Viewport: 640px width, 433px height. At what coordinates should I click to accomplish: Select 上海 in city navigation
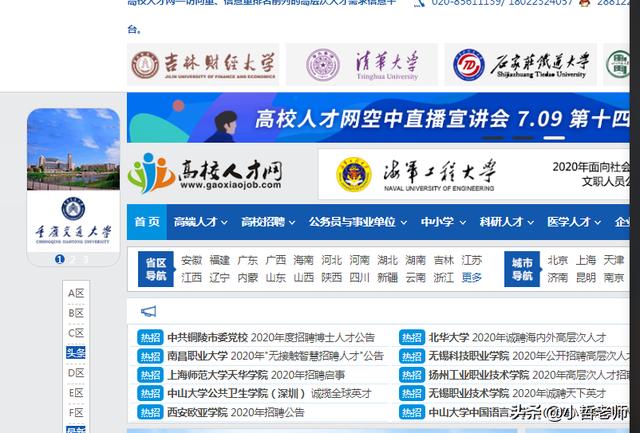pos(586,260)
